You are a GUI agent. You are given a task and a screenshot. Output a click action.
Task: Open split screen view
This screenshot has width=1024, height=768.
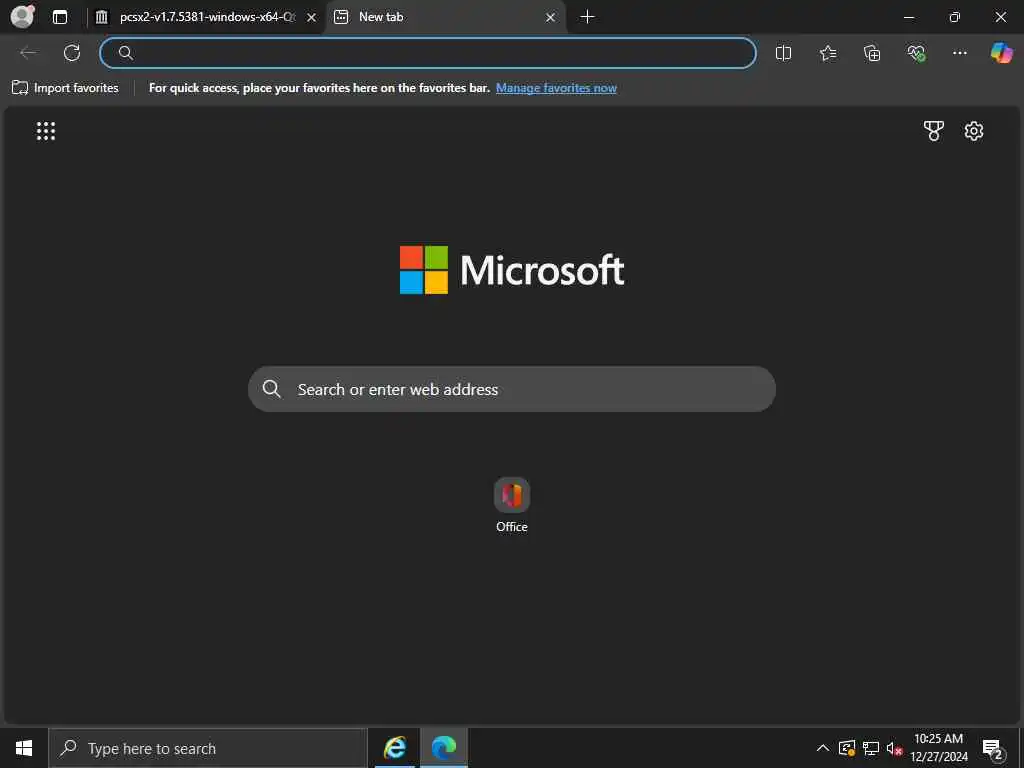[x=783, y=53]
